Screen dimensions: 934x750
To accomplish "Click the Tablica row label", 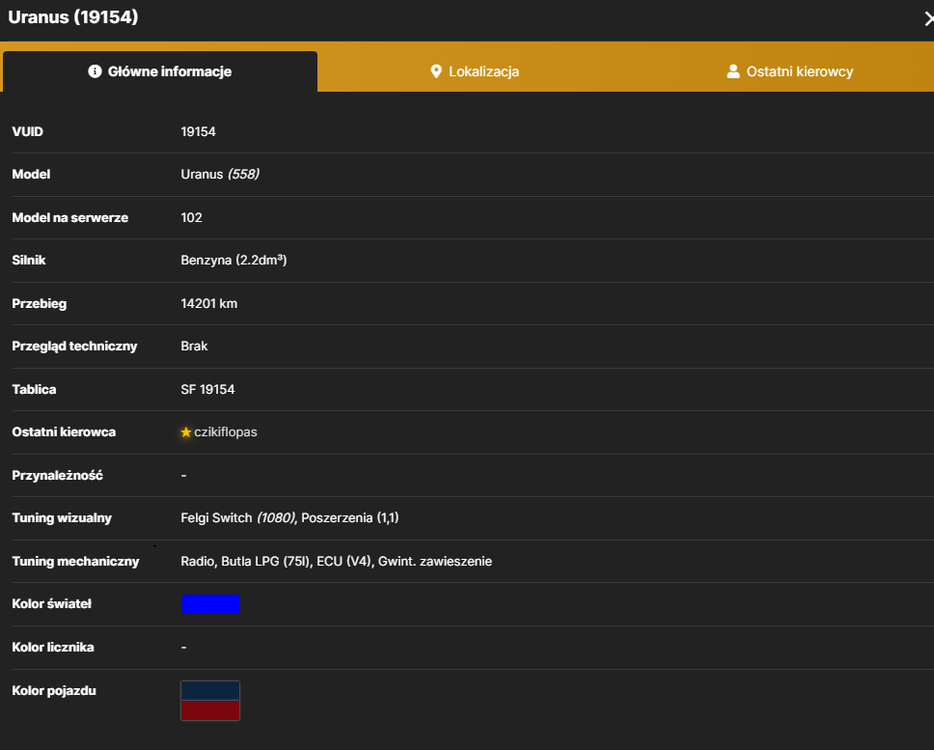I will point(34,389).
